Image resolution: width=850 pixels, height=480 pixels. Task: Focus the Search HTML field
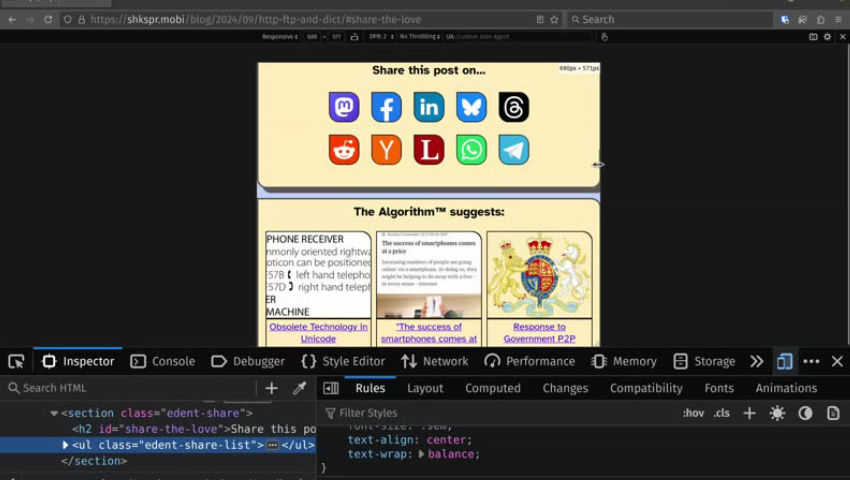click(130, 388)
